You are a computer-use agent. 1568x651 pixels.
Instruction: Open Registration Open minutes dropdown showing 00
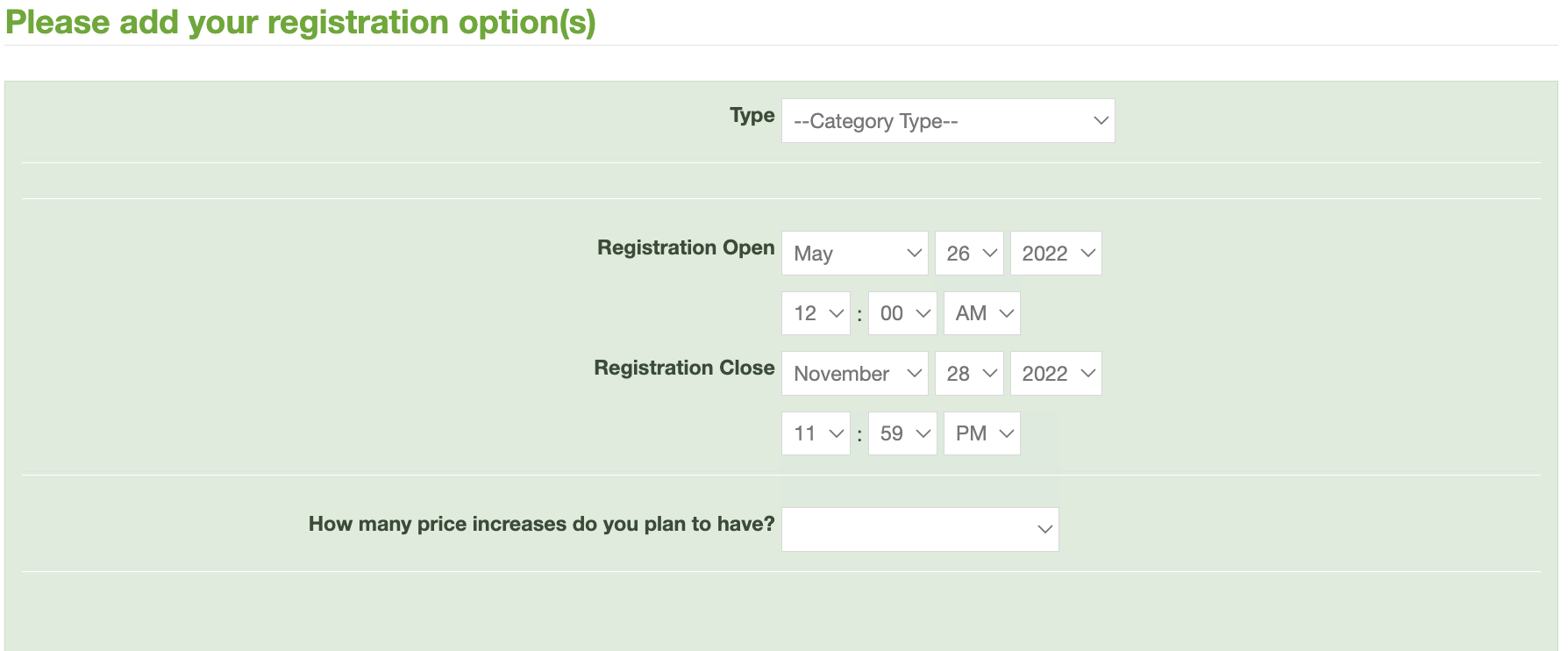pos(902,313)
